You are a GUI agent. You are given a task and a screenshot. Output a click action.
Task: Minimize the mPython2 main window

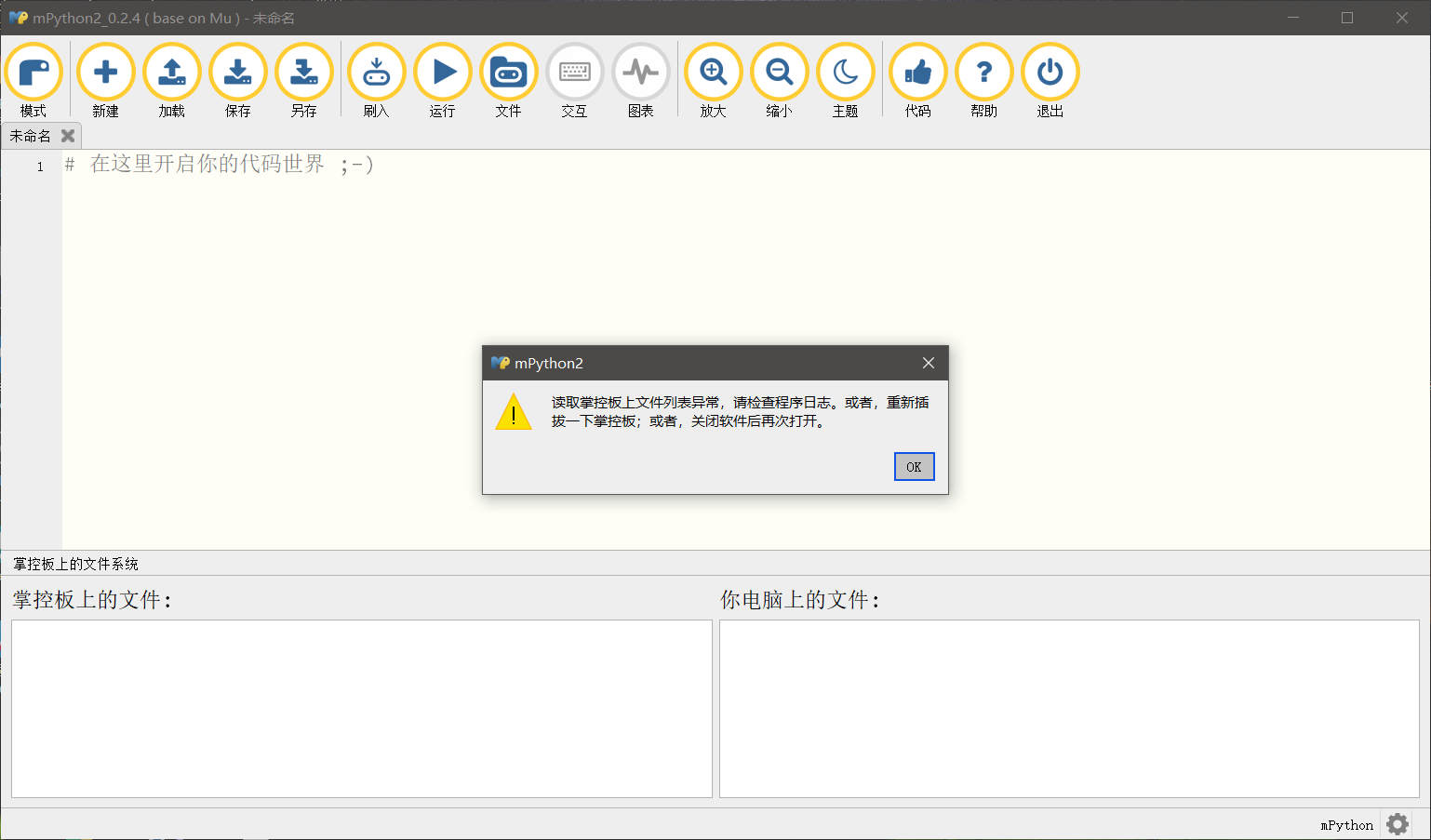click(1293, 18)
